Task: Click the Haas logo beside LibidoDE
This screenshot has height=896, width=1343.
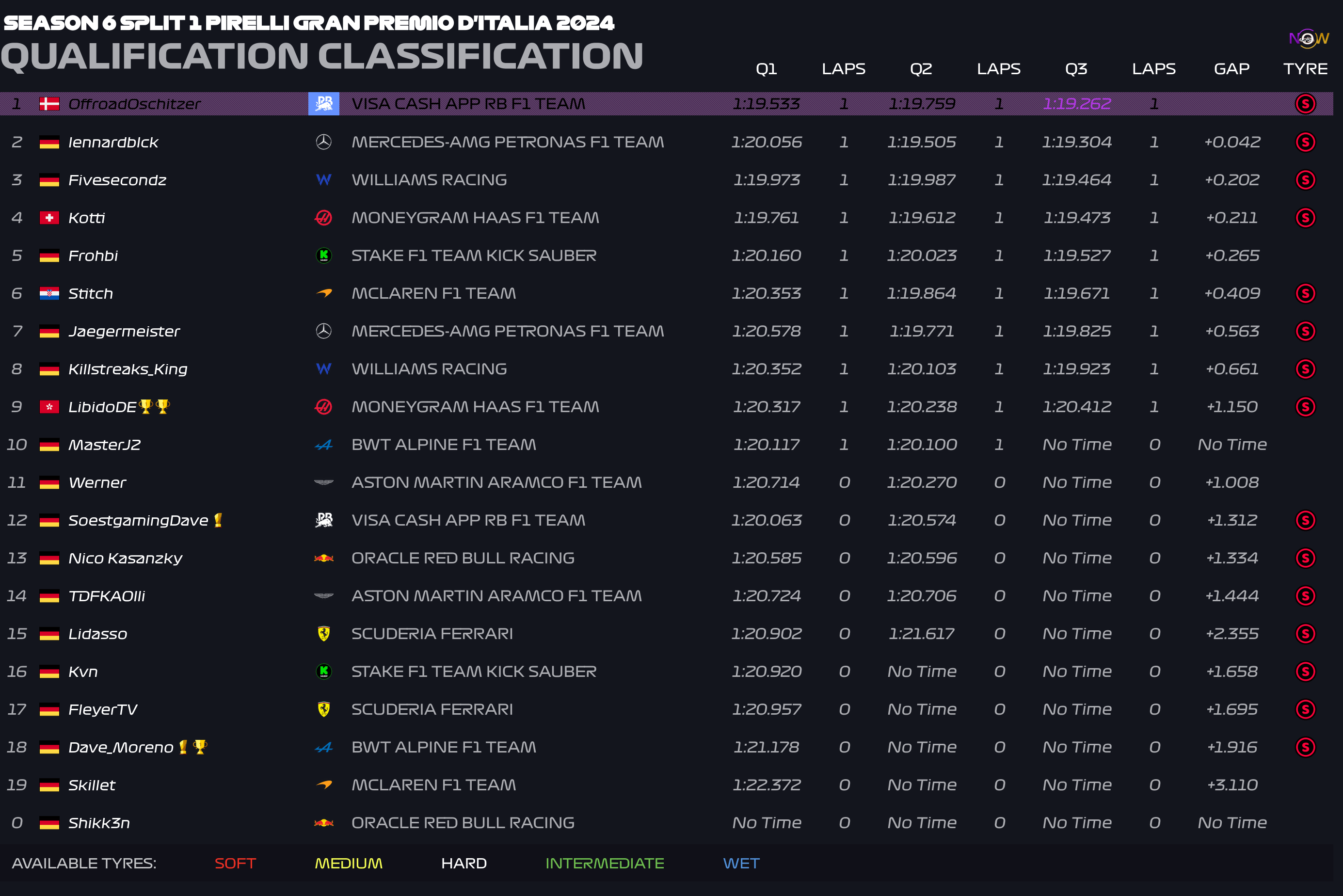Action: pos(323,407)
